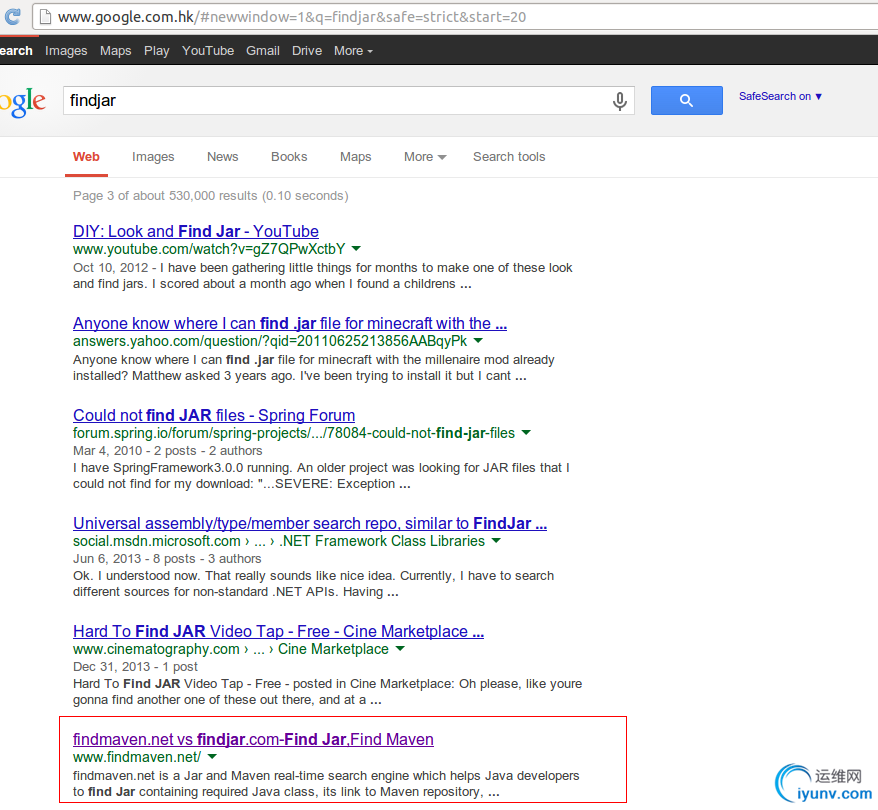Click the www.findmaven.net/ URL text
Viewport: 878px width, 810px height.
click(x=137, y=757)
